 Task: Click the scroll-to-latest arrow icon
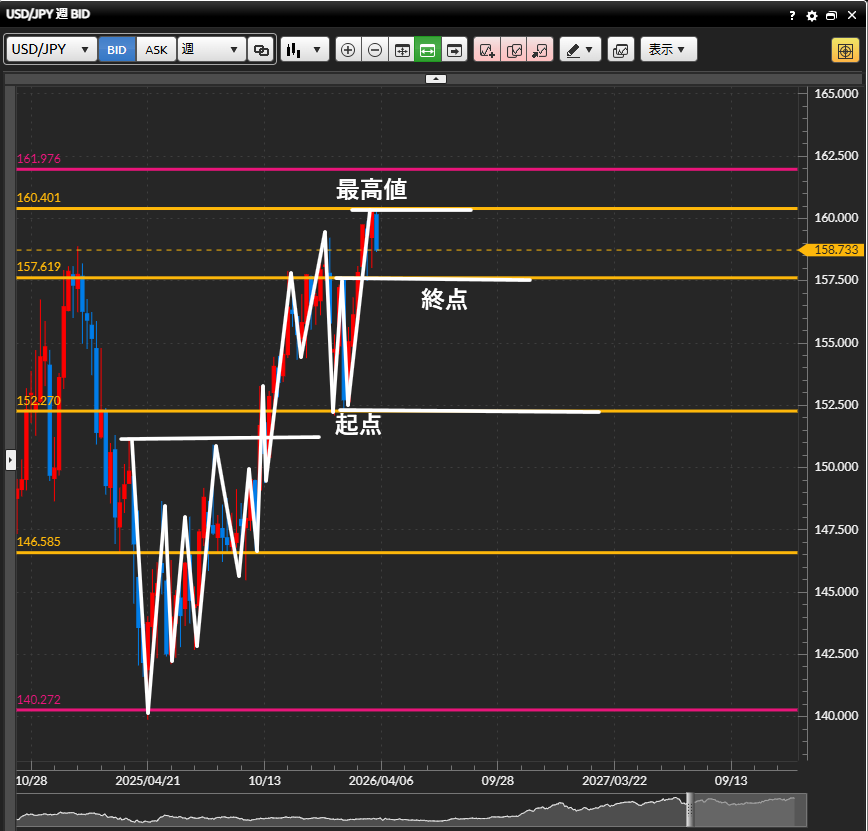click(455, 50)
